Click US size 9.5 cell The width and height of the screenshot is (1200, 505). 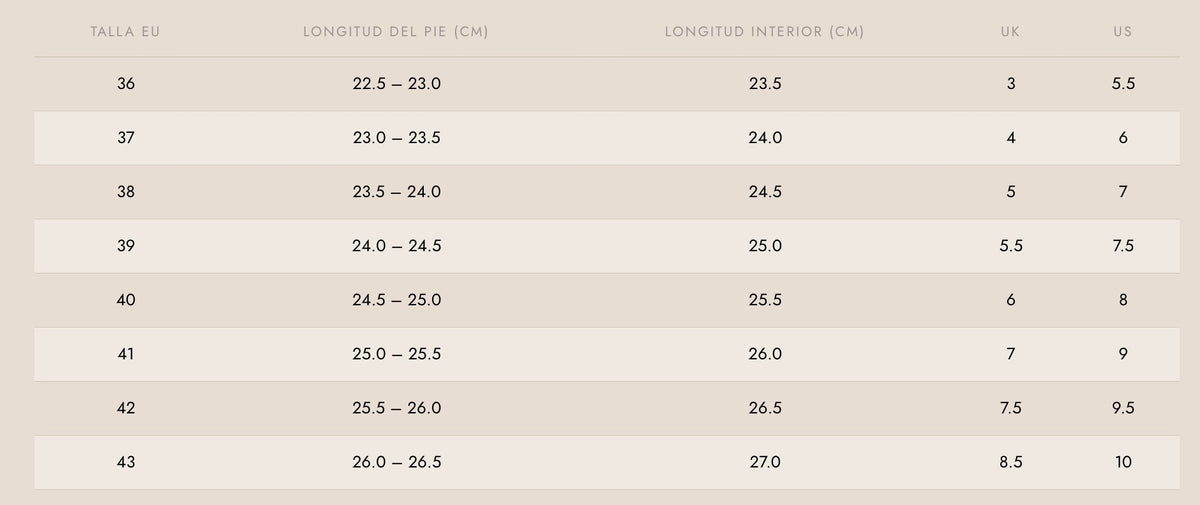[1122, 408]
